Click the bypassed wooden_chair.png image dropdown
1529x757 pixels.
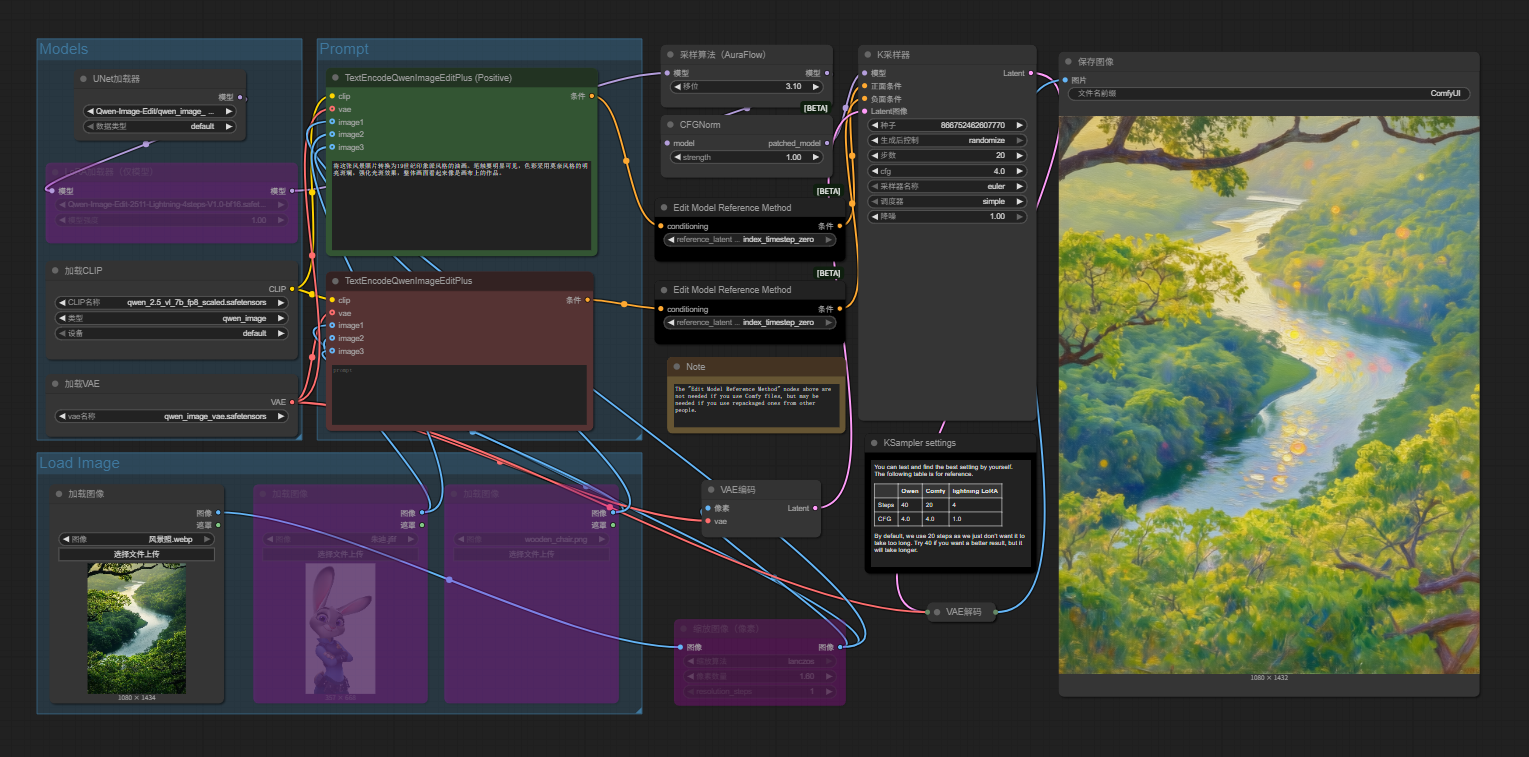coord(532,539)
